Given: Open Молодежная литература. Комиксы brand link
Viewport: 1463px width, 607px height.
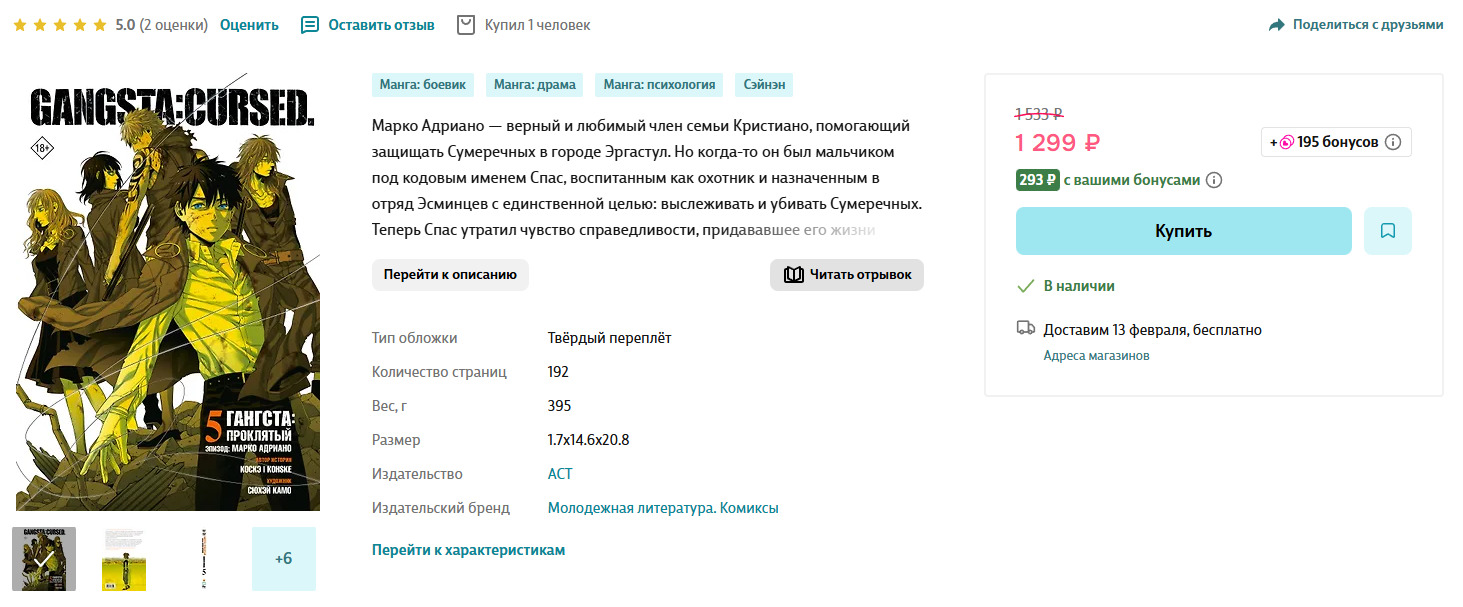Looking at the screenshot, I should 663,508.
